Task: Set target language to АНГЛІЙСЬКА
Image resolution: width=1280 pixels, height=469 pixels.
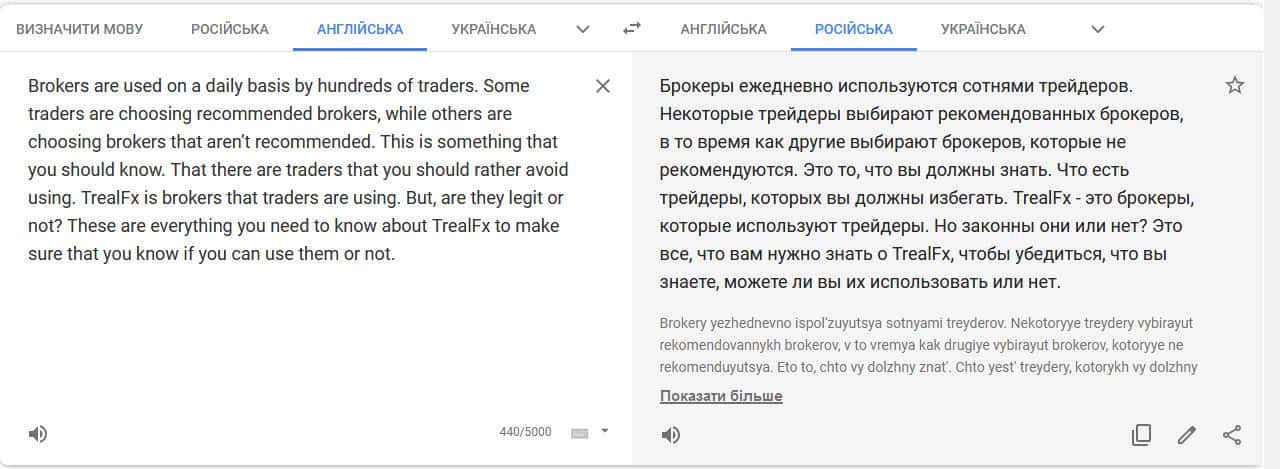Action: pyautogui.click(x=723, y=29)
